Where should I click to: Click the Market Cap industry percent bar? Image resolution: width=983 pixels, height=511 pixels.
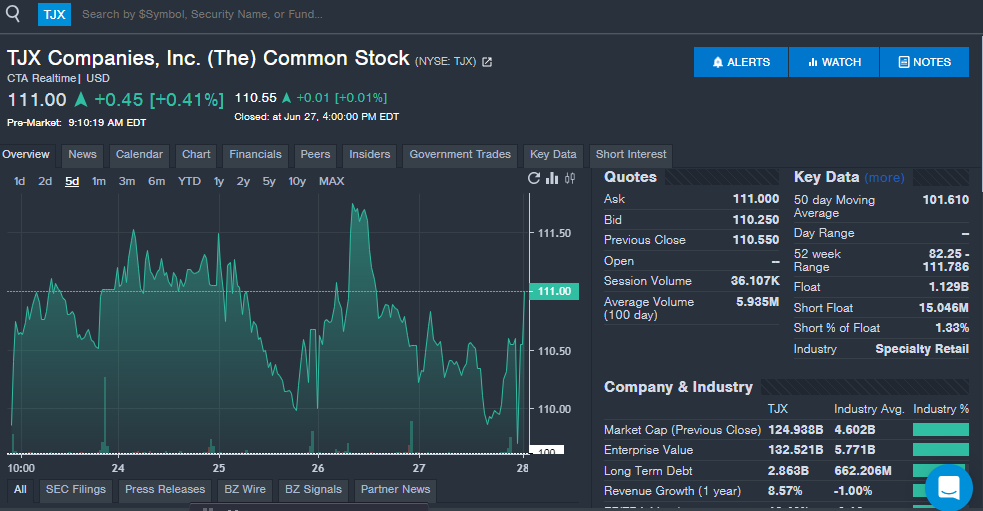click(x=941, y=429)
